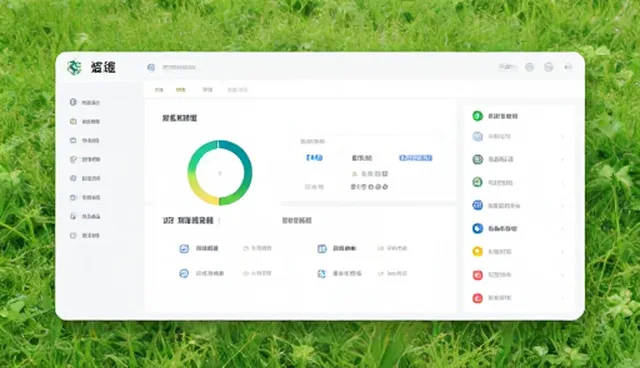Click the solid green round icon atop right panel

[x=478, y=116]
